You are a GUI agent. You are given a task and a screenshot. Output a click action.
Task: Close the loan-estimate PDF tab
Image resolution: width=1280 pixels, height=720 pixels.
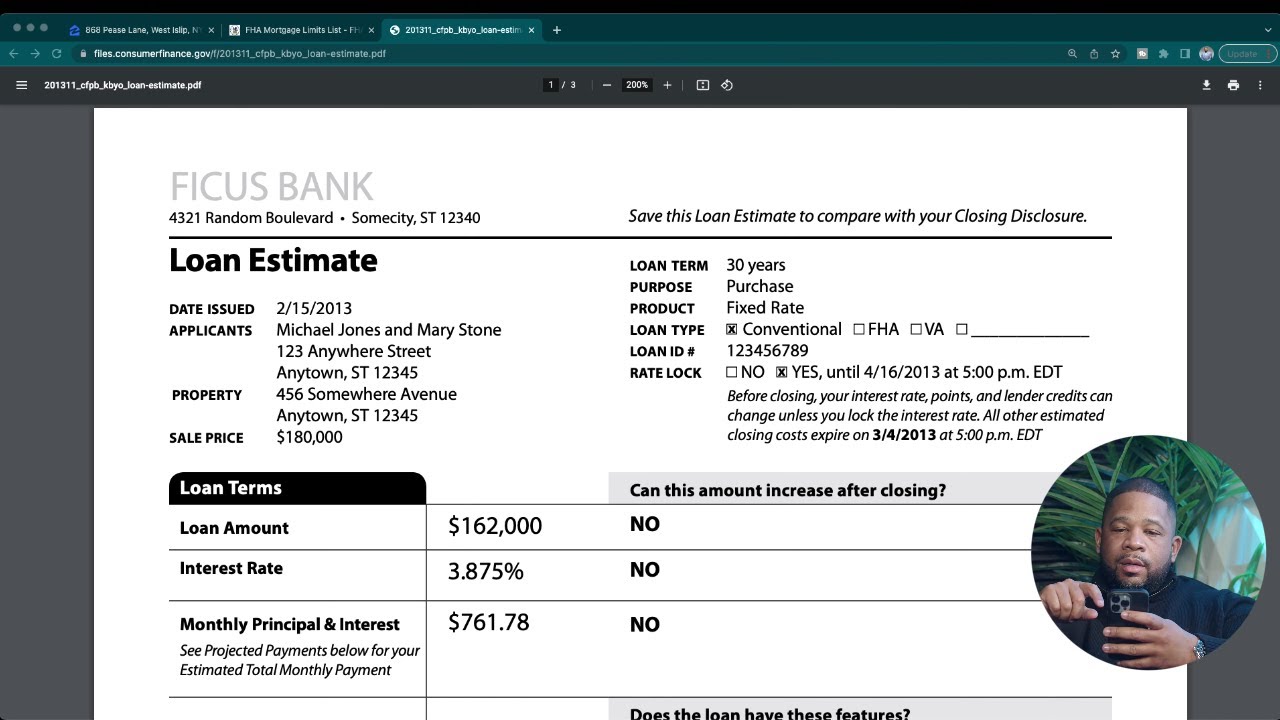pos(531,30)
